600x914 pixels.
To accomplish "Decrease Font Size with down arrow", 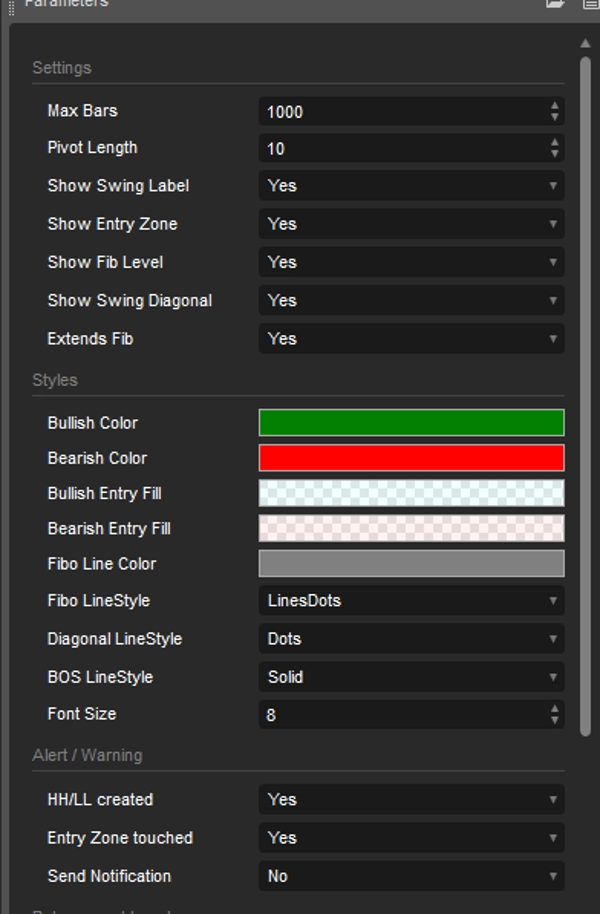I will pos(555,721).
